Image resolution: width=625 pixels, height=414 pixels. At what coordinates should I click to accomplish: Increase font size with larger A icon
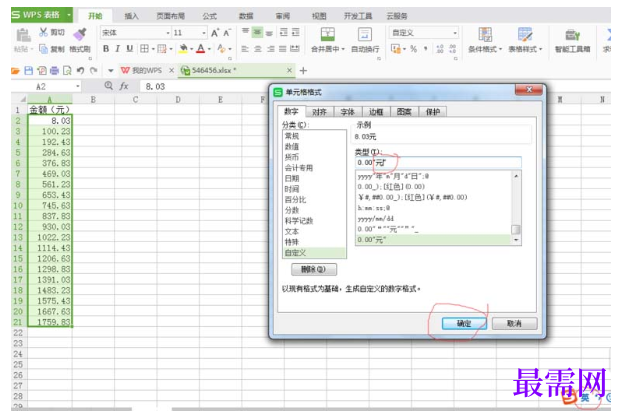pyautogui.click(x=215, y=33)
